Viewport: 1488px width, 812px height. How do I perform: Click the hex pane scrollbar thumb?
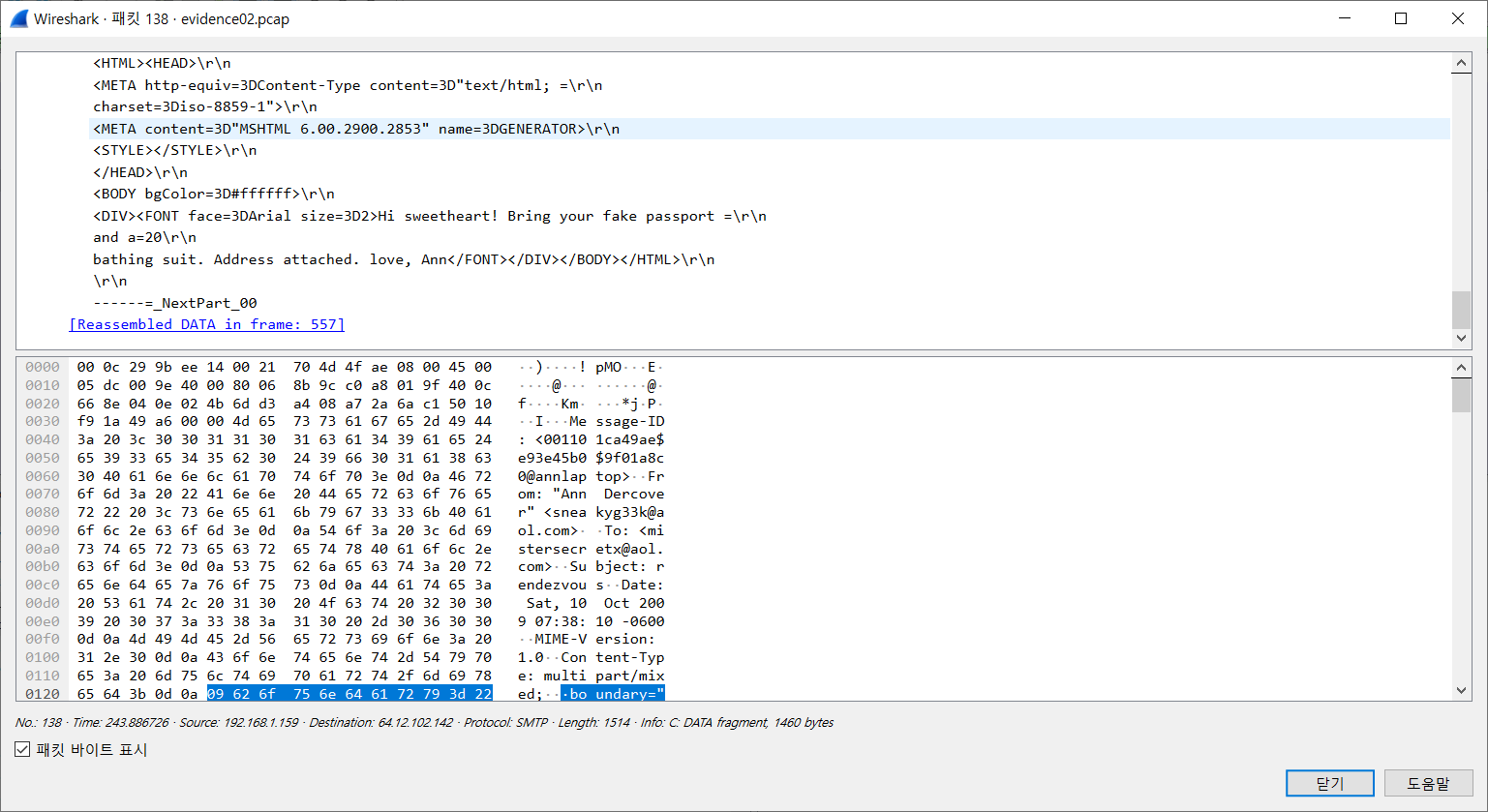[1461, 395]
